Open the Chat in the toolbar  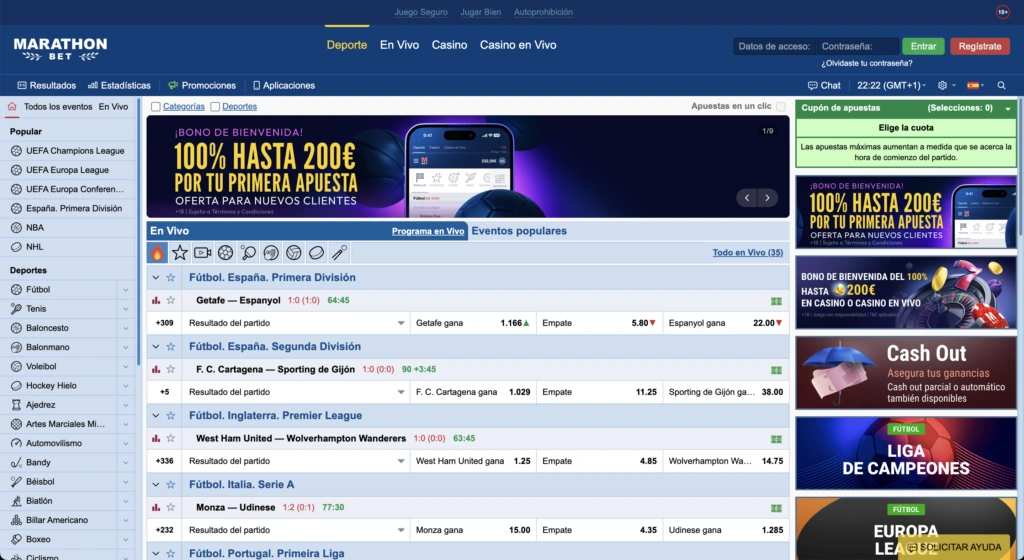click(824, 86)
